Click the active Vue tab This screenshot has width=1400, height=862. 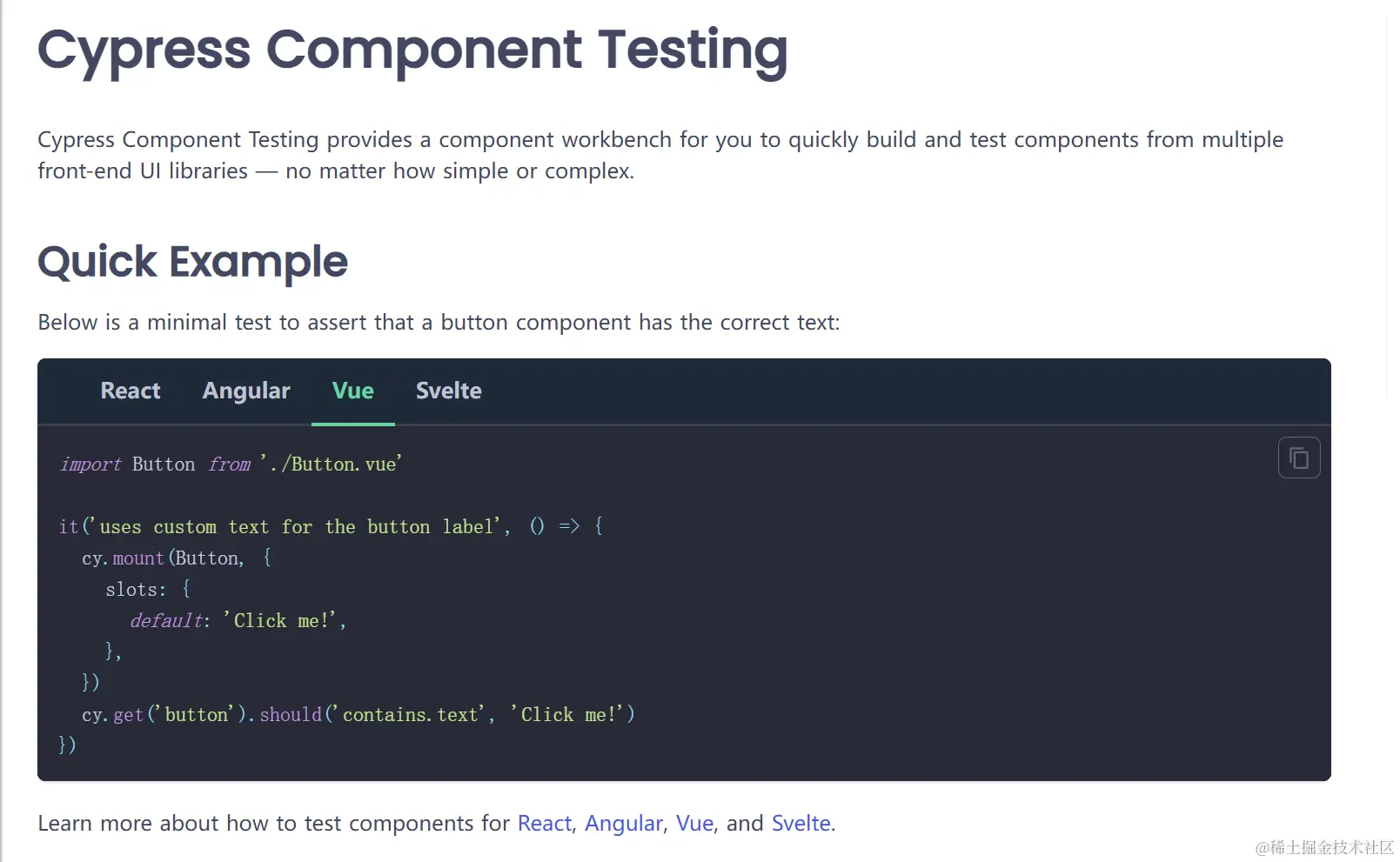(353, 391)
